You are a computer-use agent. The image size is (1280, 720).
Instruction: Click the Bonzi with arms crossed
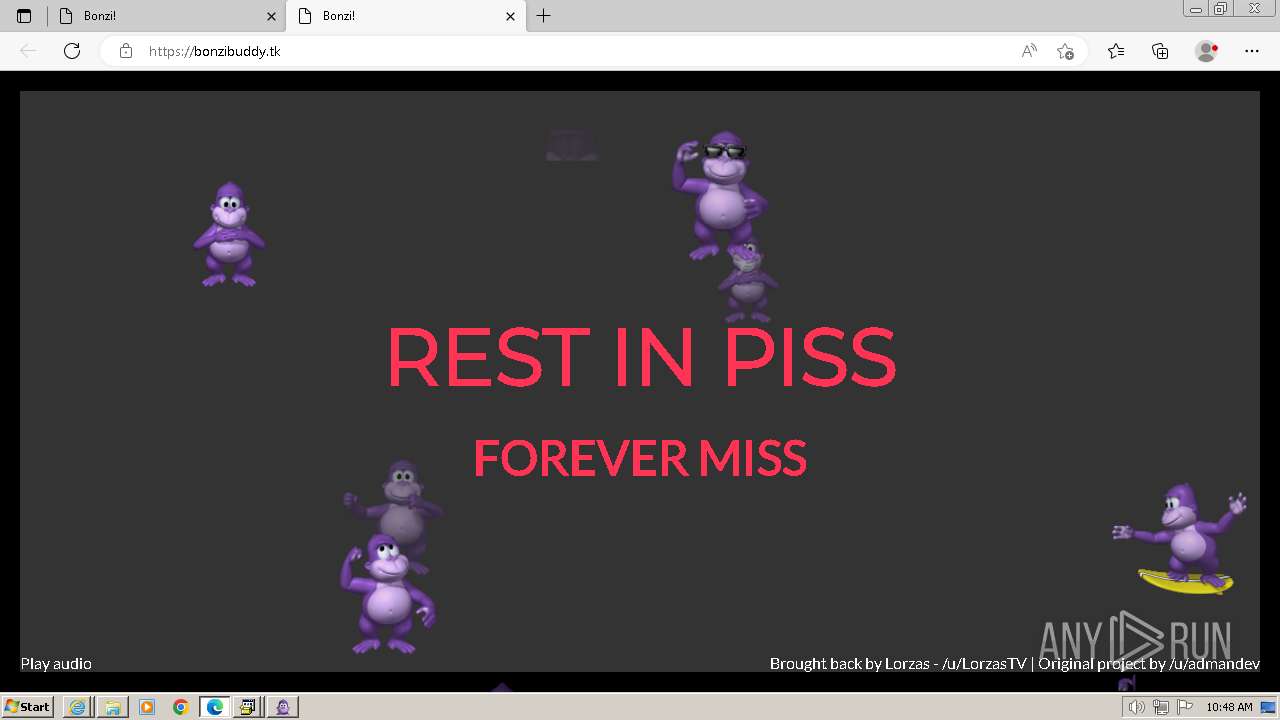(x=229, y=235)
